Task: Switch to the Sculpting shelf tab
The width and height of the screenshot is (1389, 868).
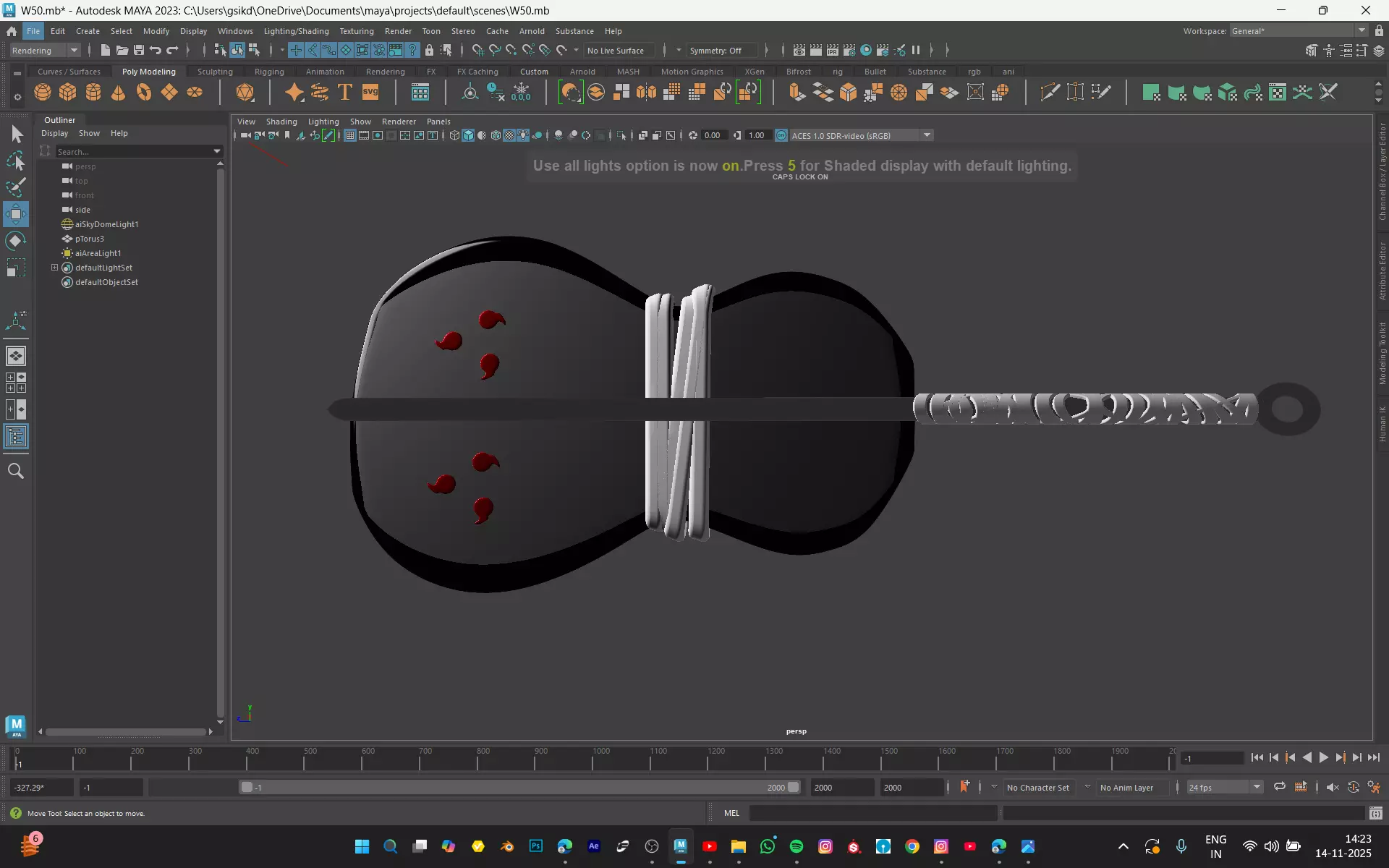Action: point(215,72)
